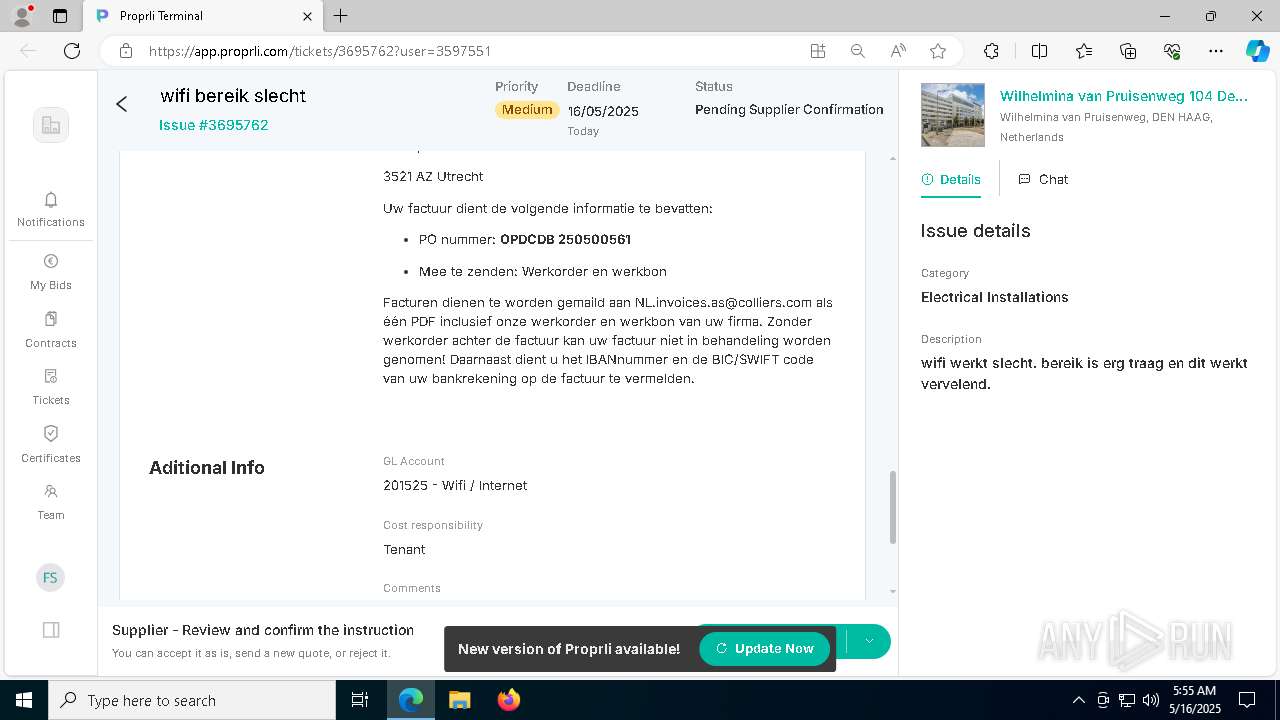This screenshot has width=1280, height=720.
Task: Open the Favorites list icon
Action: [1084, 51]
